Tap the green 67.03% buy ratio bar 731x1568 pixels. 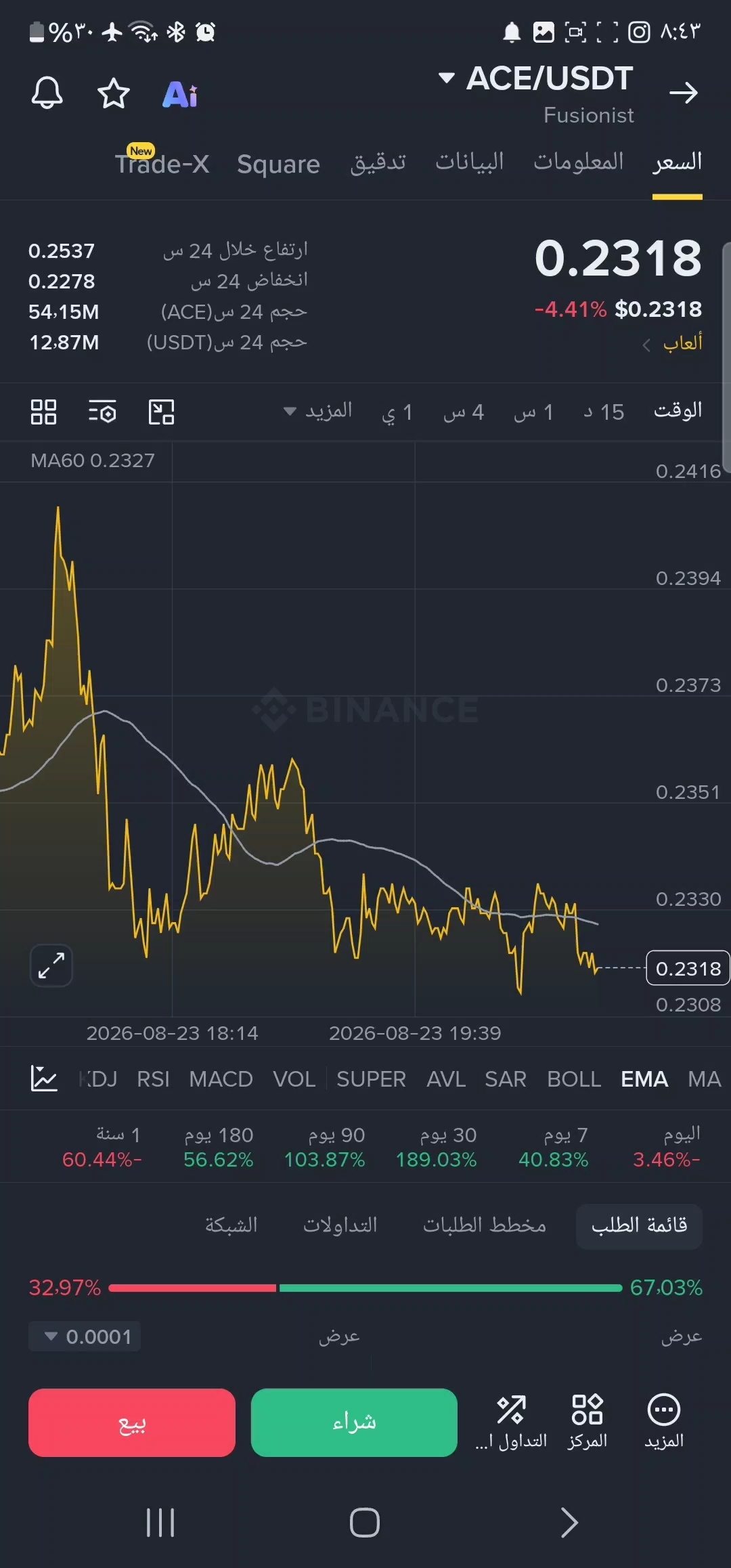(x=451, y=1288)
